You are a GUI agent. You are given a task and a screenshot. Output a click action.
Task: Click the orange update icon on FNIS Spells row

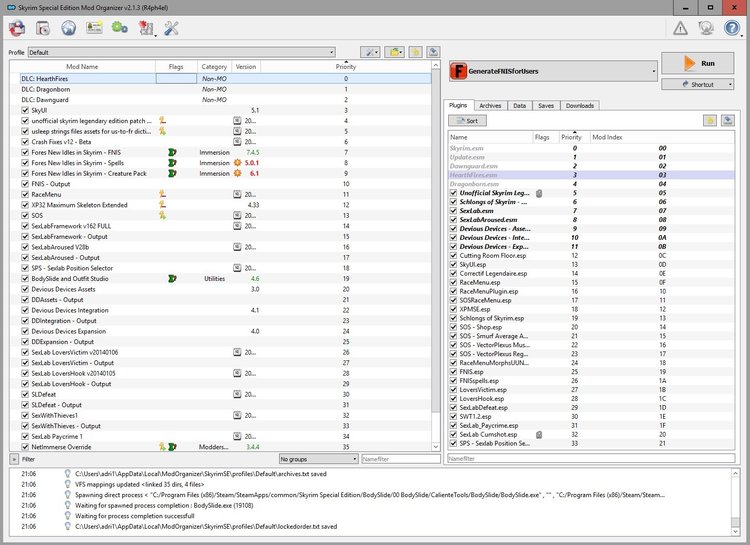[x=237, y=163]
